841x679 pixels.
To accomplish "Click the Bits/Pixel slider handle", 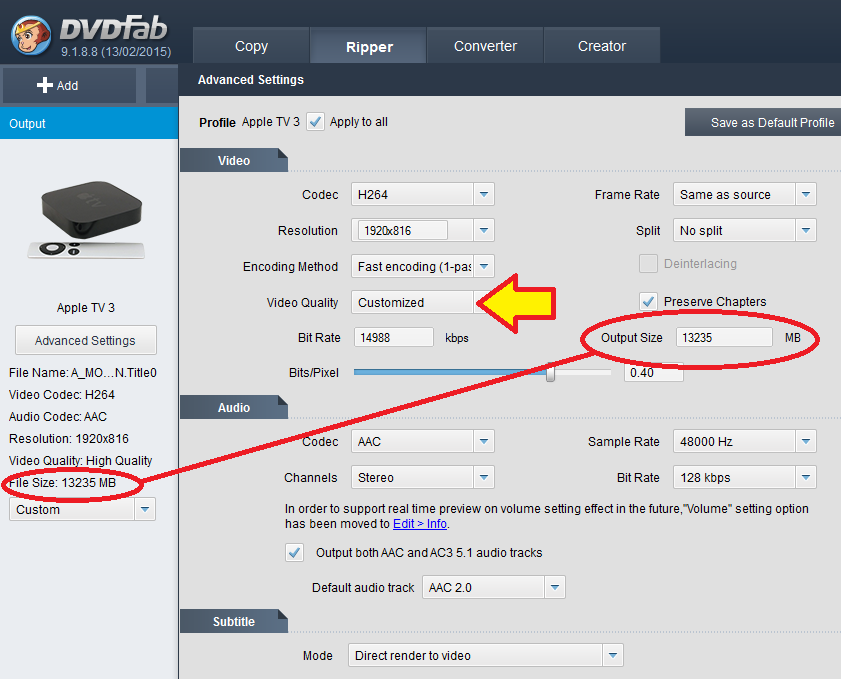I will [x=550, y=373].
